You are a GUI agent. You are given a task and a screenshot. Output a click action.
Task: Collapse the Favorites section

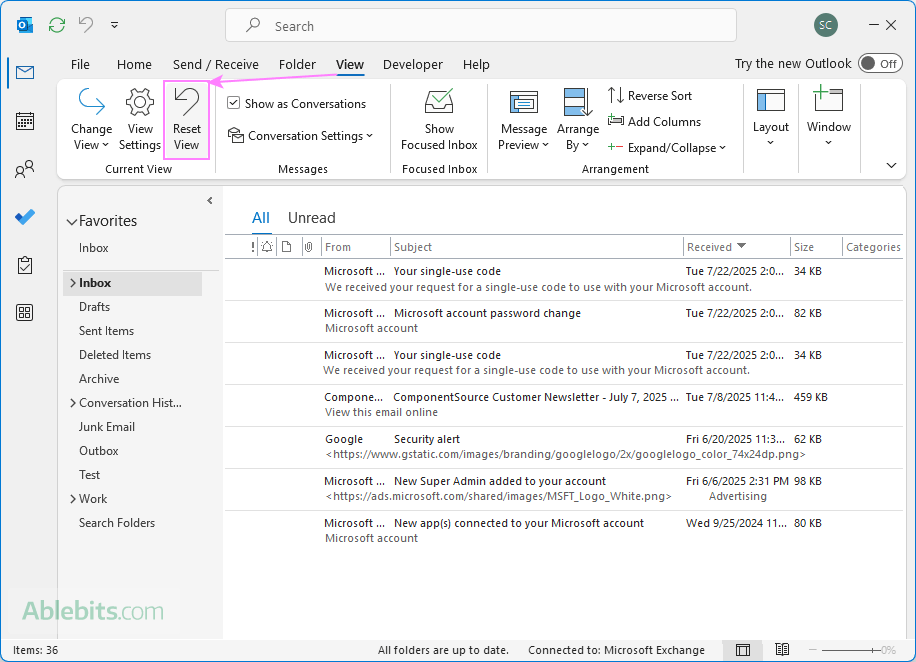[72, 221]
